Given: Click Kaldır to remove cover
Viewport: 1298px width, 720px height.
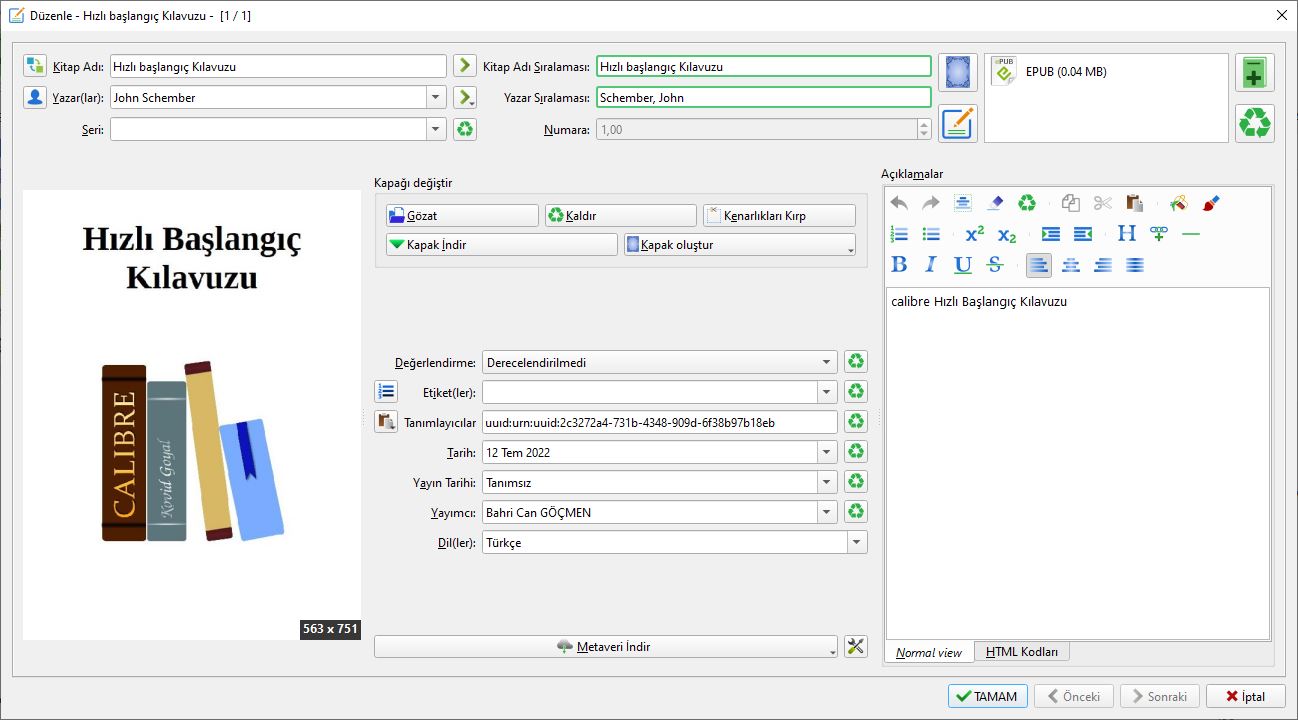Looking at the screenshot, I should tap(620, 216).
